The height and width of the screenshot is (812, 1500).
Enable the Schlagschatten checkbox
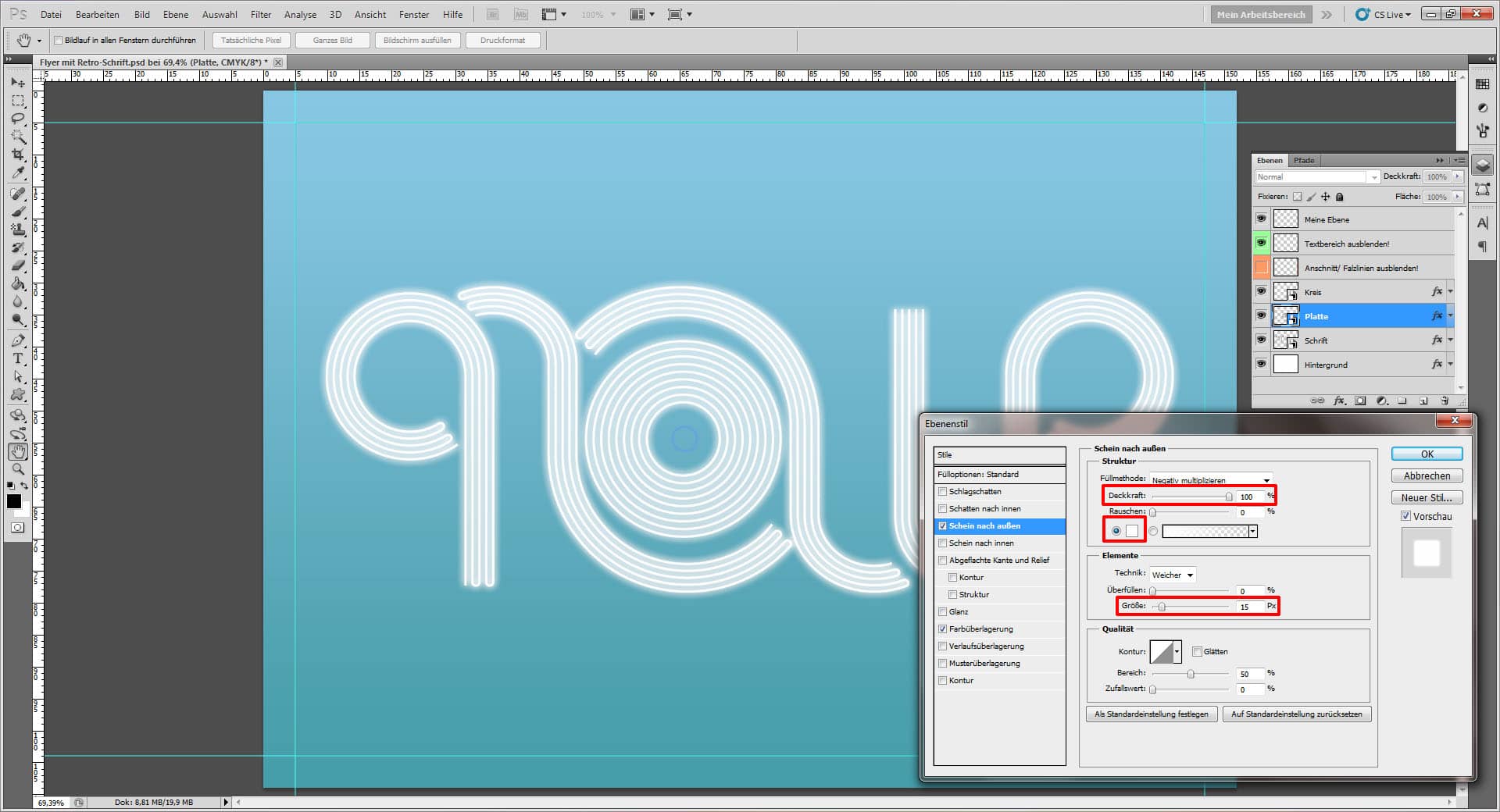(x=943, y=492)
